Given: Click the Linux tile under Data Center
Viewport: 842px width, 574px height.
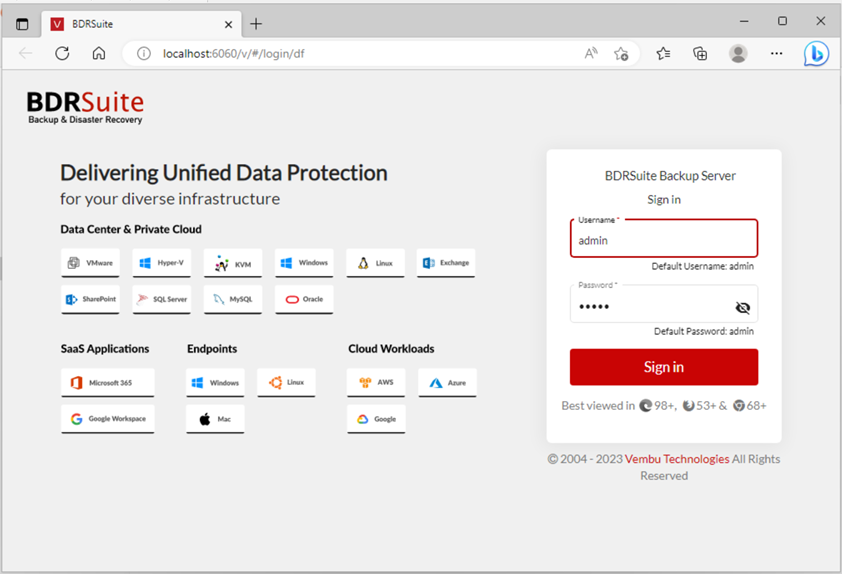Looking at the screenshot, I should 375,263.
